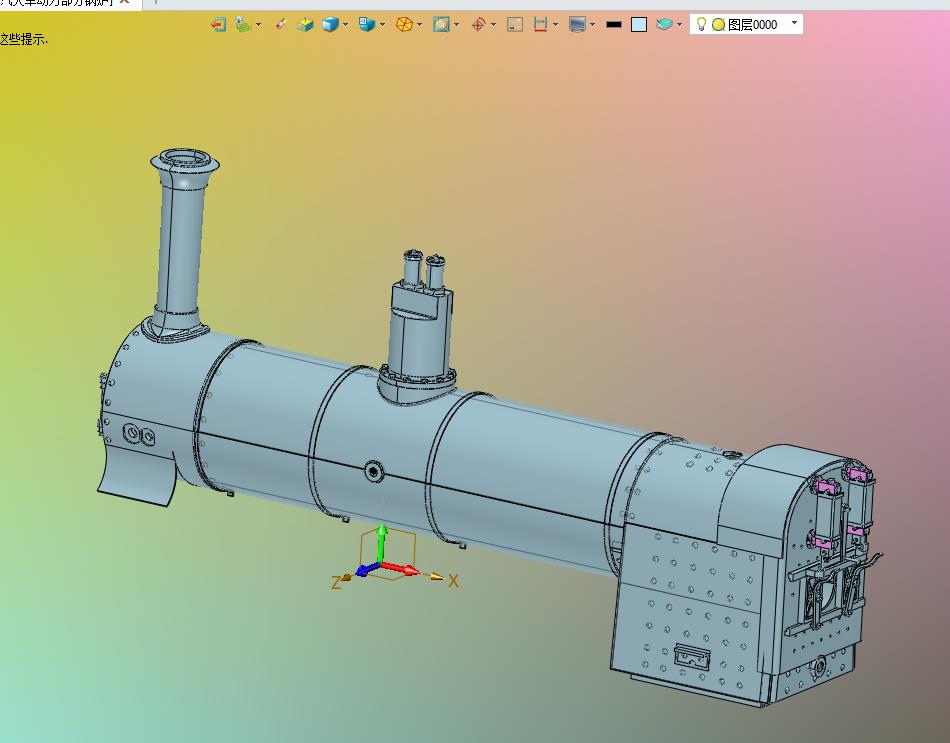Pick the black color swatch
The height and width of the screenshot is (743, 950).
pos(614,24)
